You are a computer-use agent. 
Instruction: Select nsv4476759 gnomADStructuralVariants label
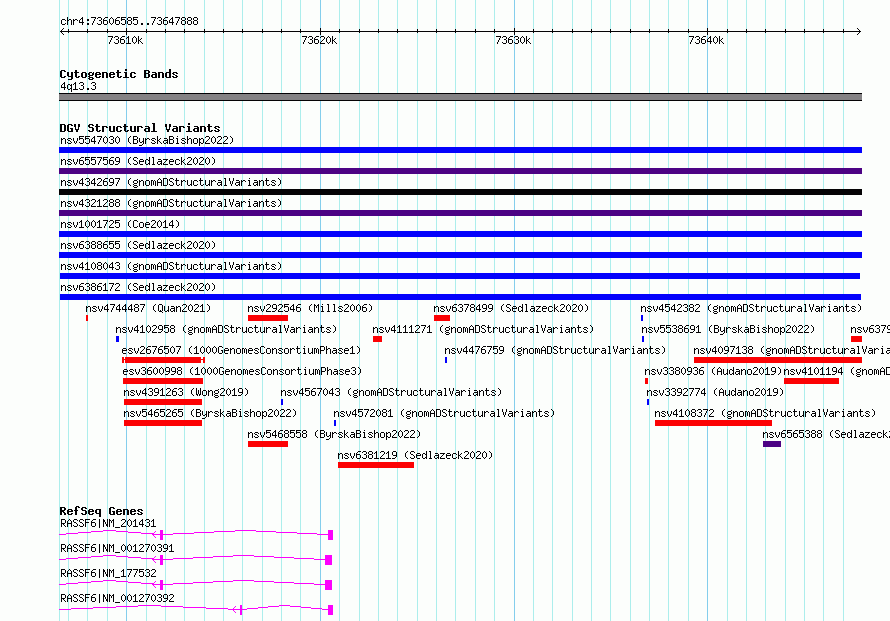pos(555,350)
